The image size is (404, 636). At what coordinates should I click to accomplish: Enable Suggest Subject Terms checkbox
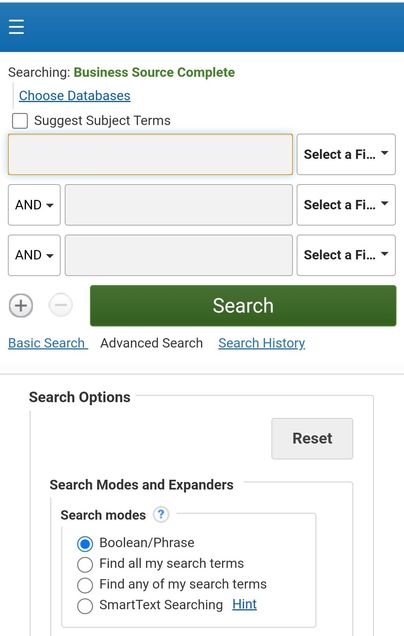click(x=20, y=120)
